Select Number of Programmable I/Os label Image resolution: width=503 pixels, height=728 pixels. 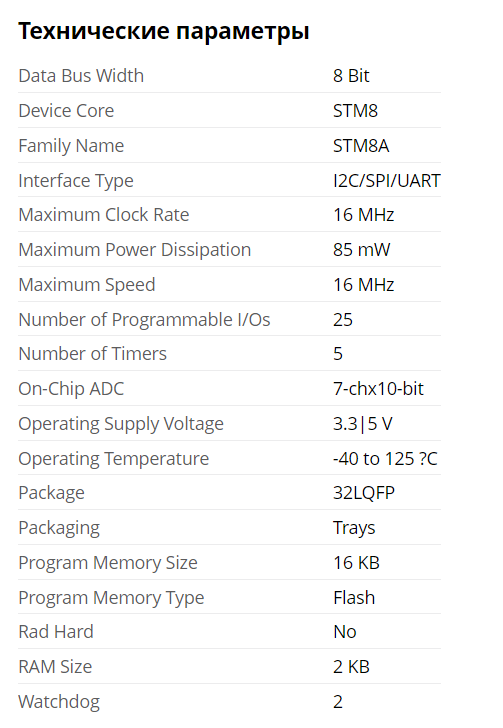pos(144,319)
